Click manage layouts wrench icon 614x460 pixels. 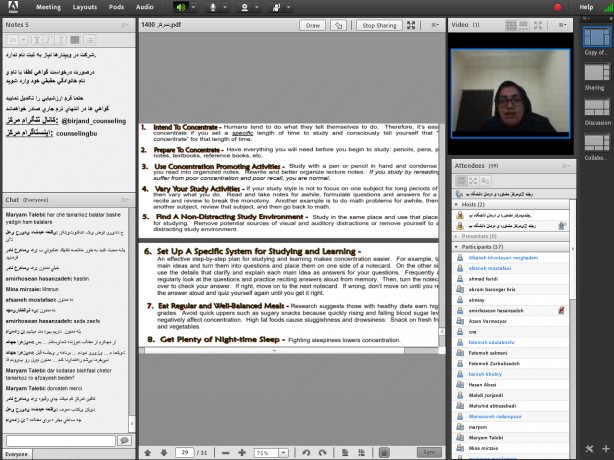point(589,449)
